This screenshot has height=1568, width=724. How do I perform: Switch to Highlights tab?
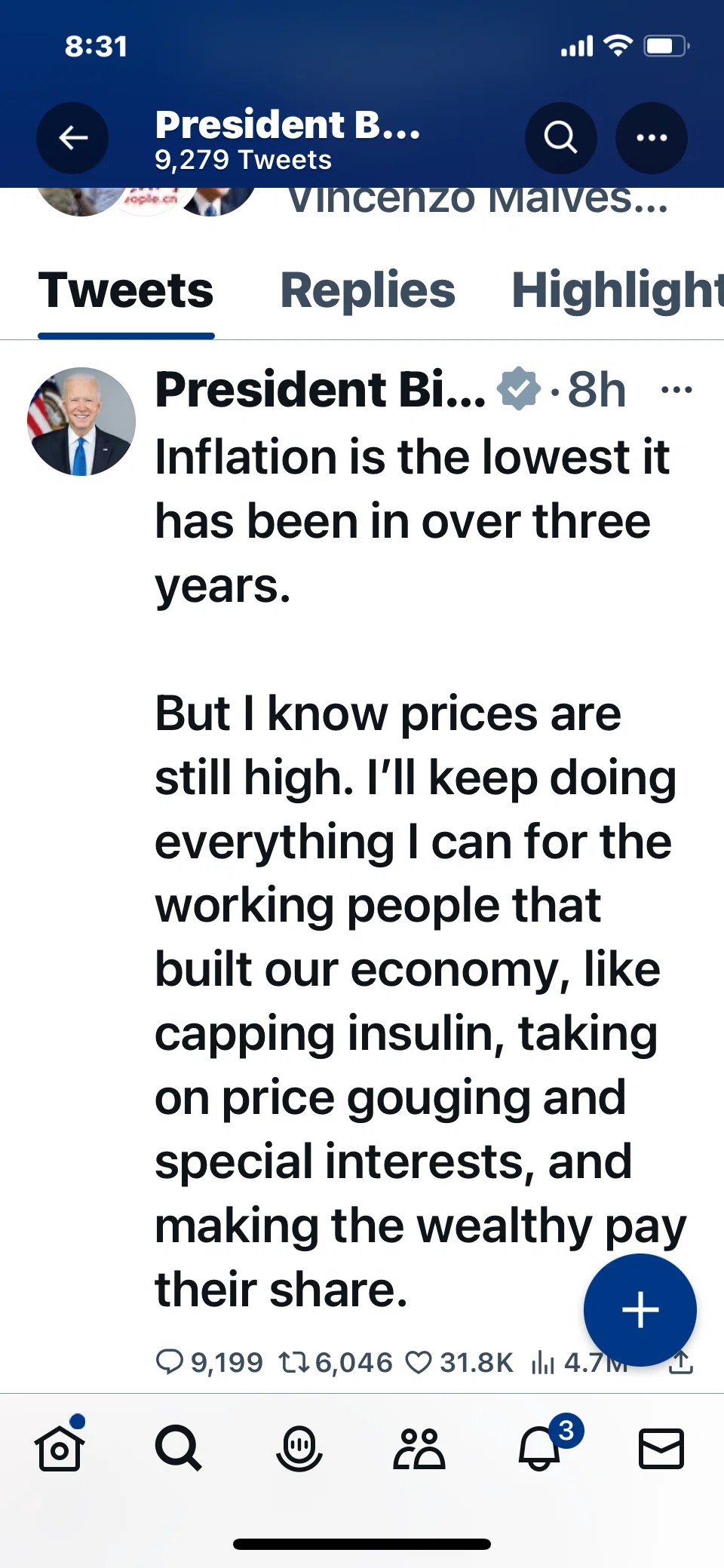[x=618, y=290]
